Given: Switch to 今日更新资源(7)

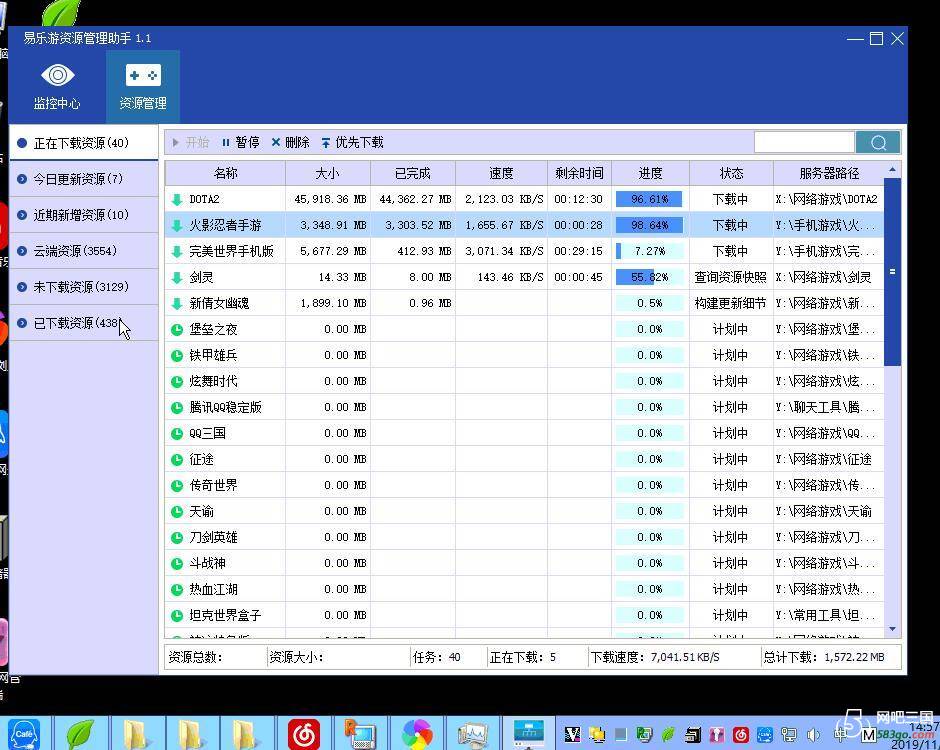Looking at the screenshot, I should pos(84,179).
